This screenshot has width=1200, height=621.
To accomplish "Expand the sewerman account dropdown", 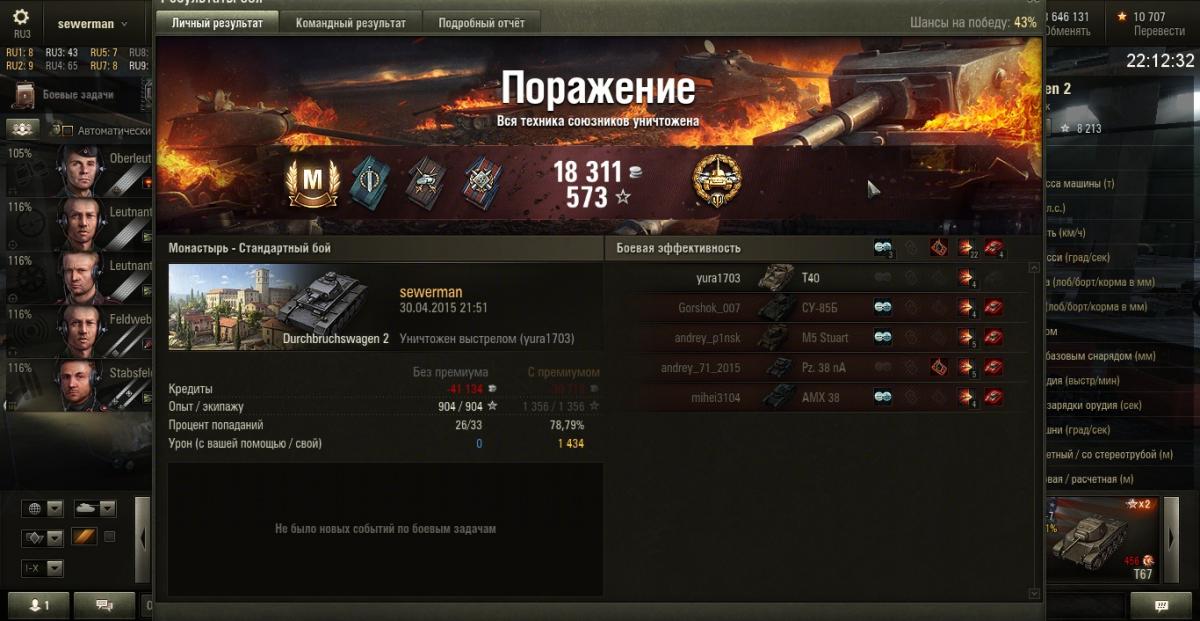I will pyautogui.click(x=93, y=23).
